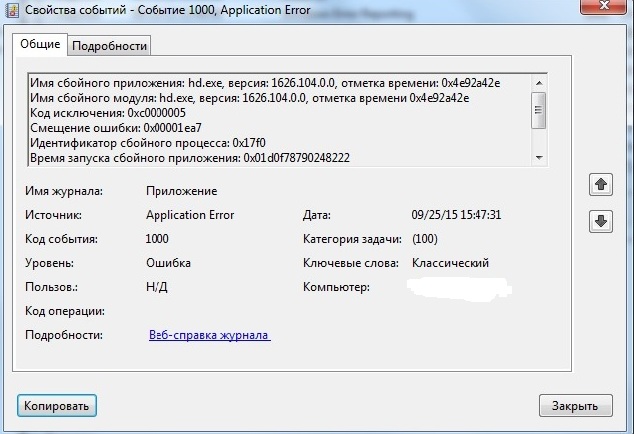Viewport: 634px width, 434px height.
Task: Click the Ключевые слова value Классический
Action: click(x=450, y=263)
